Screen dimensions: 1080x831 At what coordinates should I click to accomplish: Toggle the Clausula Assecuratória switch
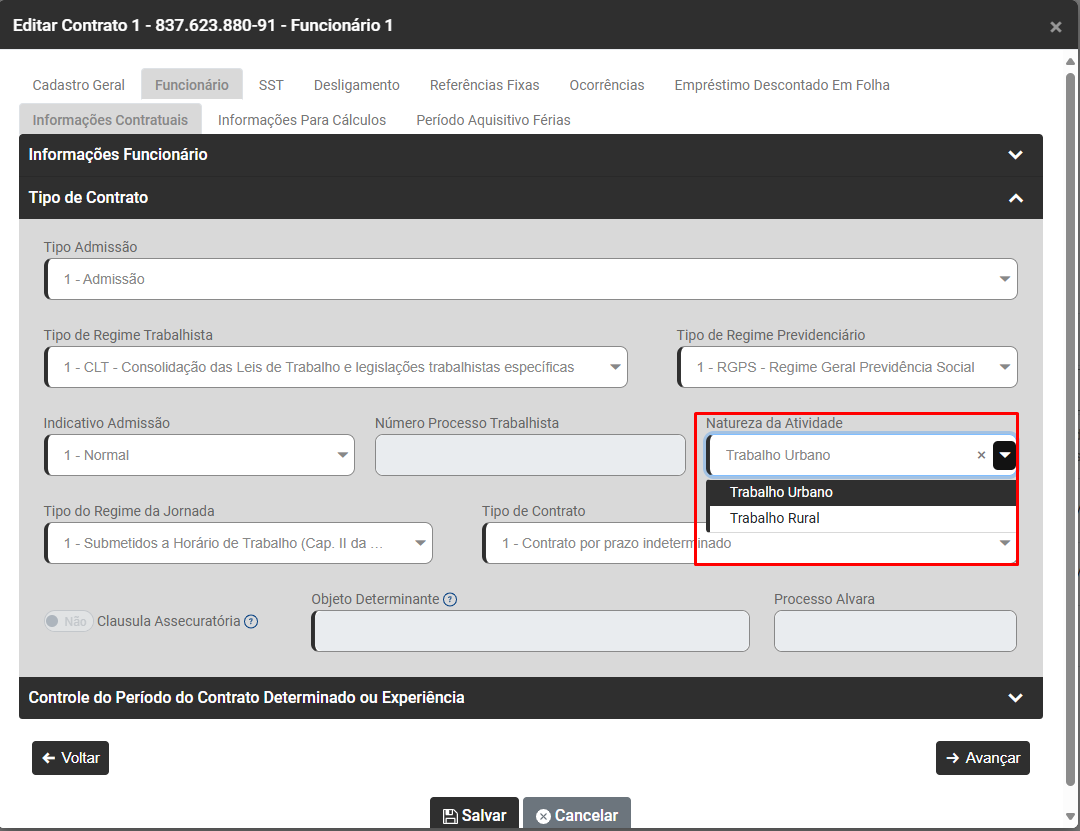click(69, 621)
